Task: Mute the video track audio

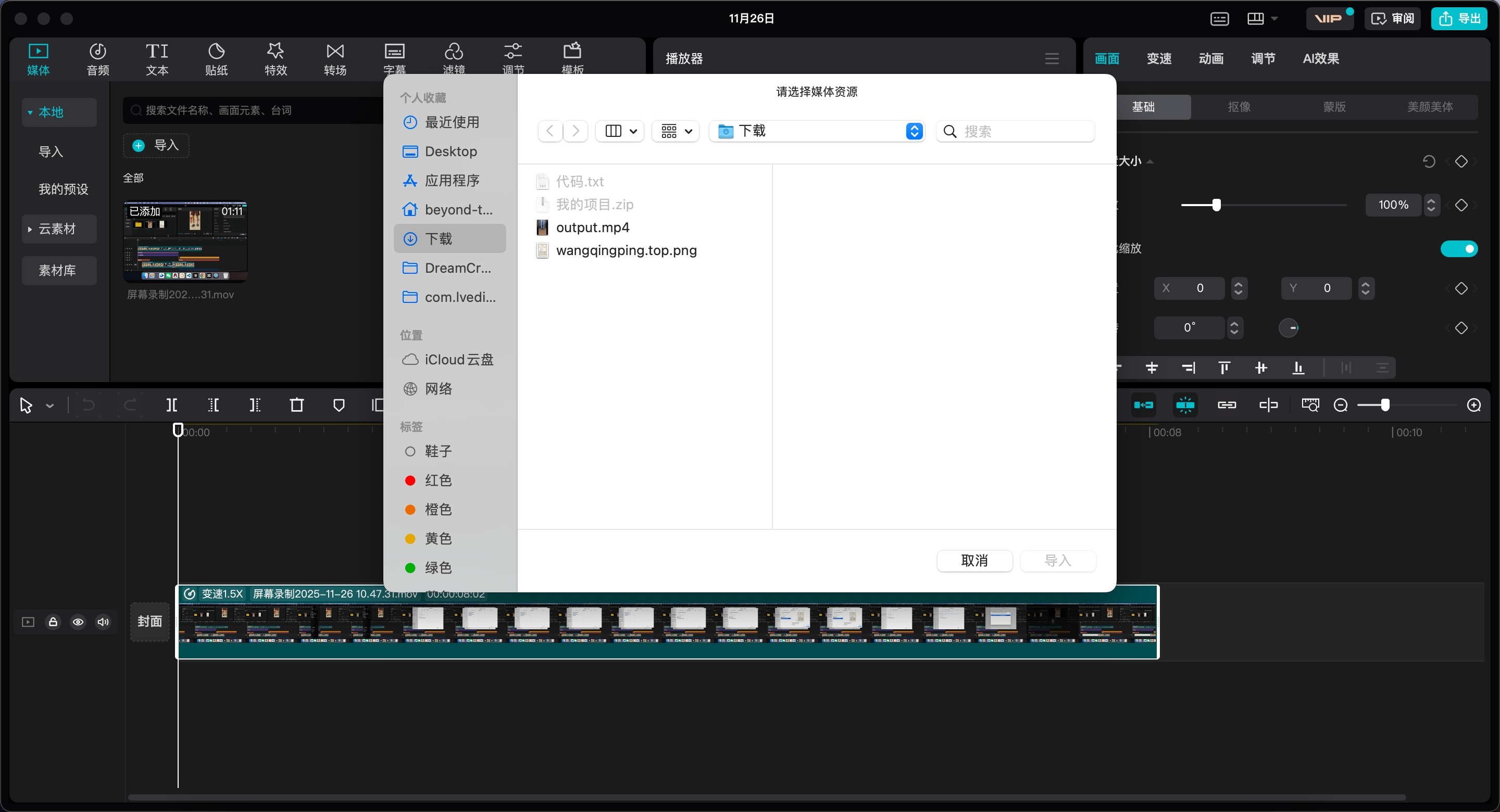Action: click(103, 622)
